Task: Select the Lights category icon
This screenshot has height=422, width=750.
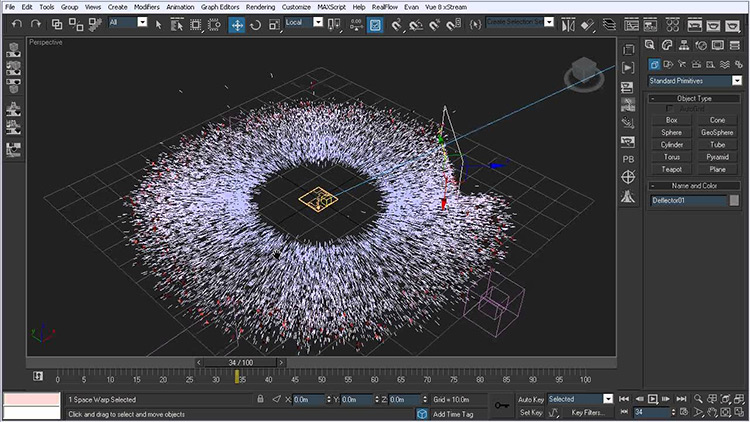Action: pos(682,64)
